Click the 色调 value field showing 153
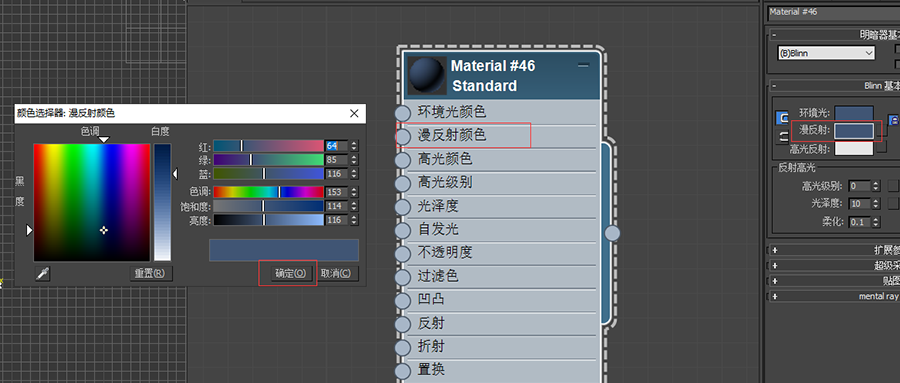The image size is (900, 383). [x=337, y=192]
